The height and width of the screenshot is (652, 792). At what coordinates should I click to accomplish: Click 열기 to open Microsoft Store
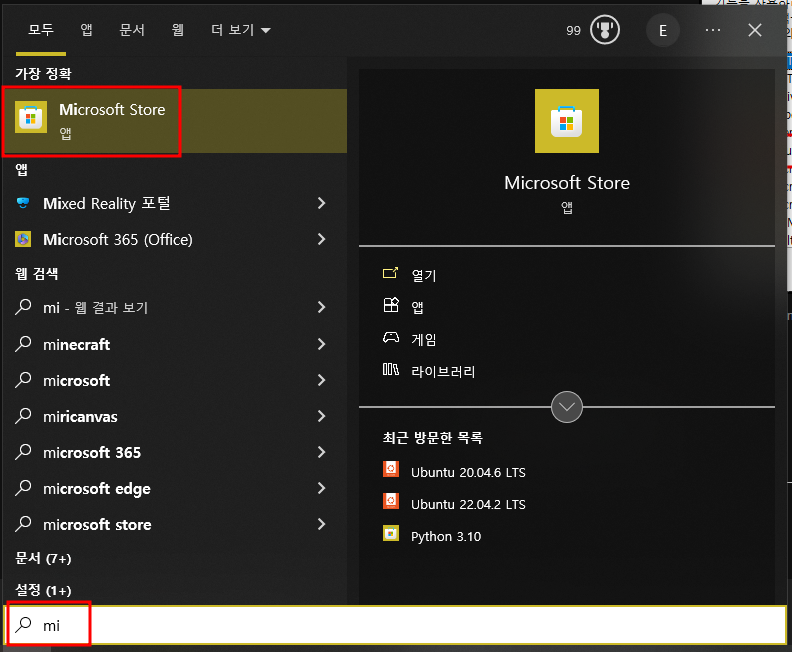coord(423,275)
